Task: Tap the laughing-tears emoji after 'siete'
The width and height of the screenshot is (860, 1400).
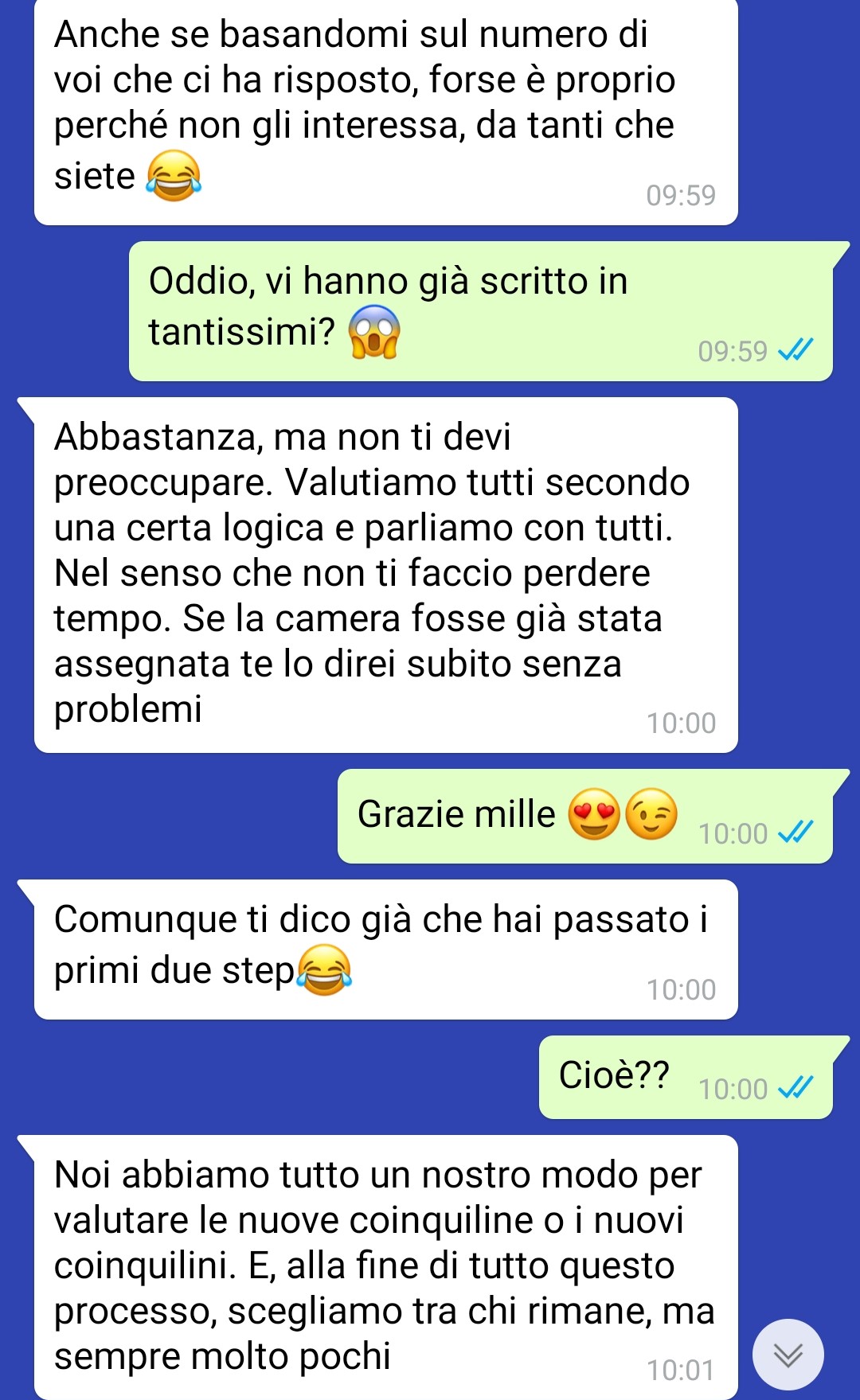Action: (x=174, y=175)
